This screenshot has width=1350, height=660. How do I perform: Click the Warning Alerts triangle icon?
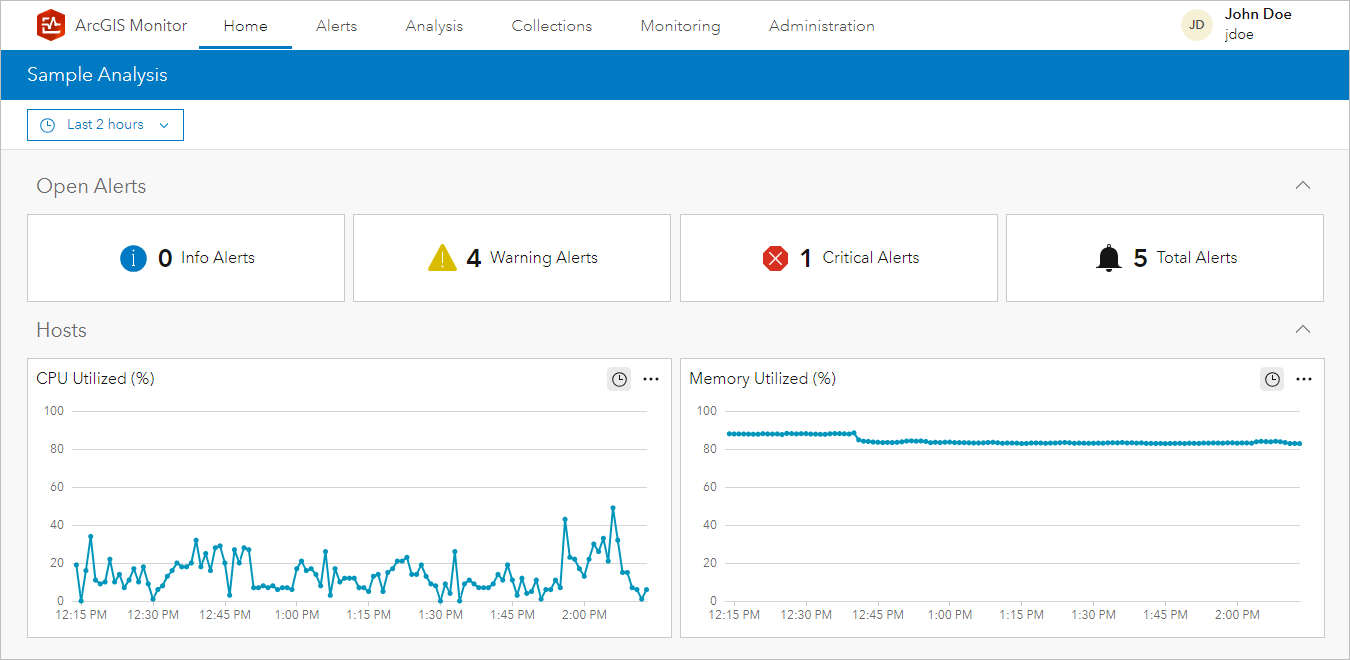444,257
